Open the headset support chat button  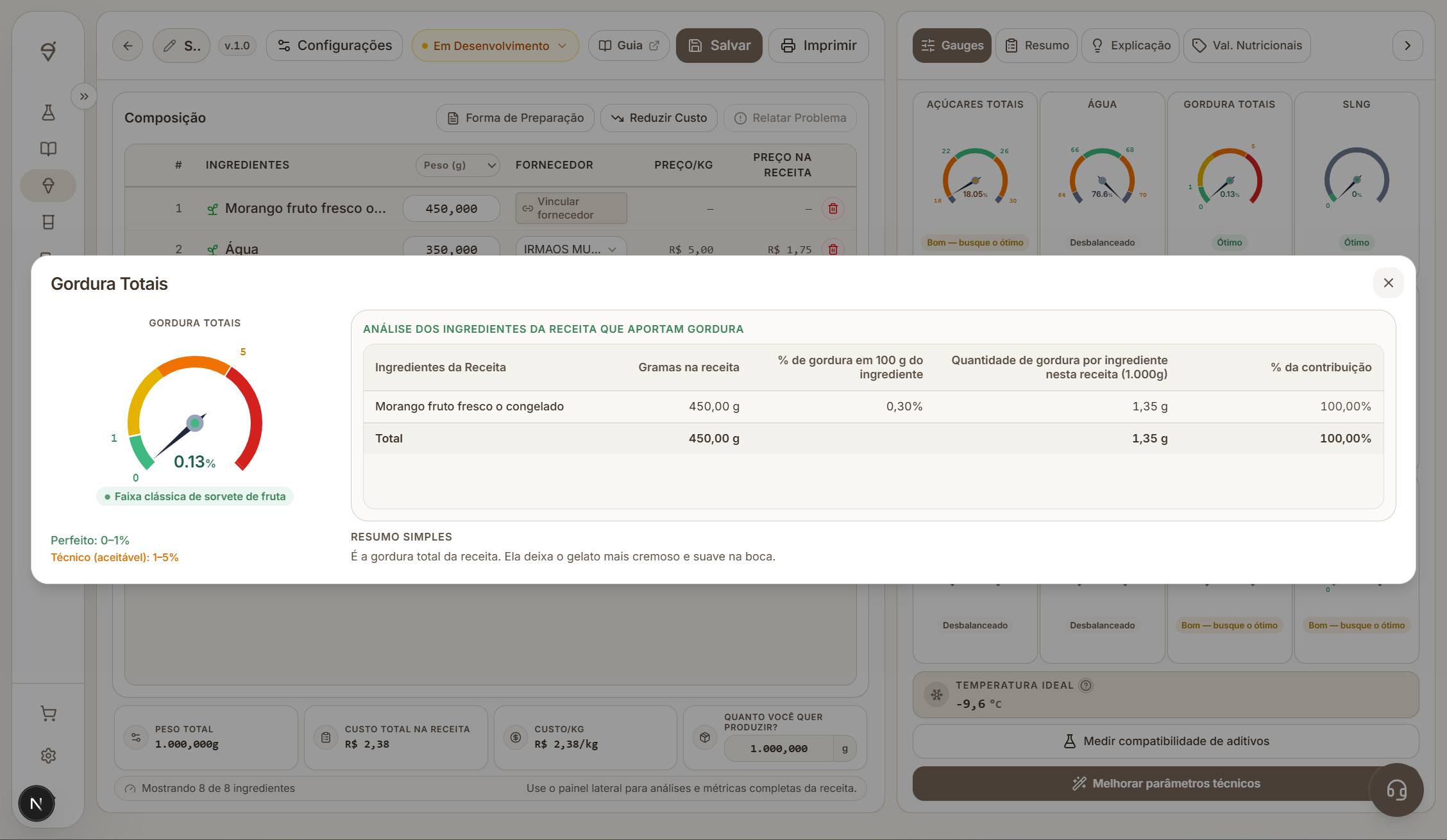click(x=1396, y=790)
